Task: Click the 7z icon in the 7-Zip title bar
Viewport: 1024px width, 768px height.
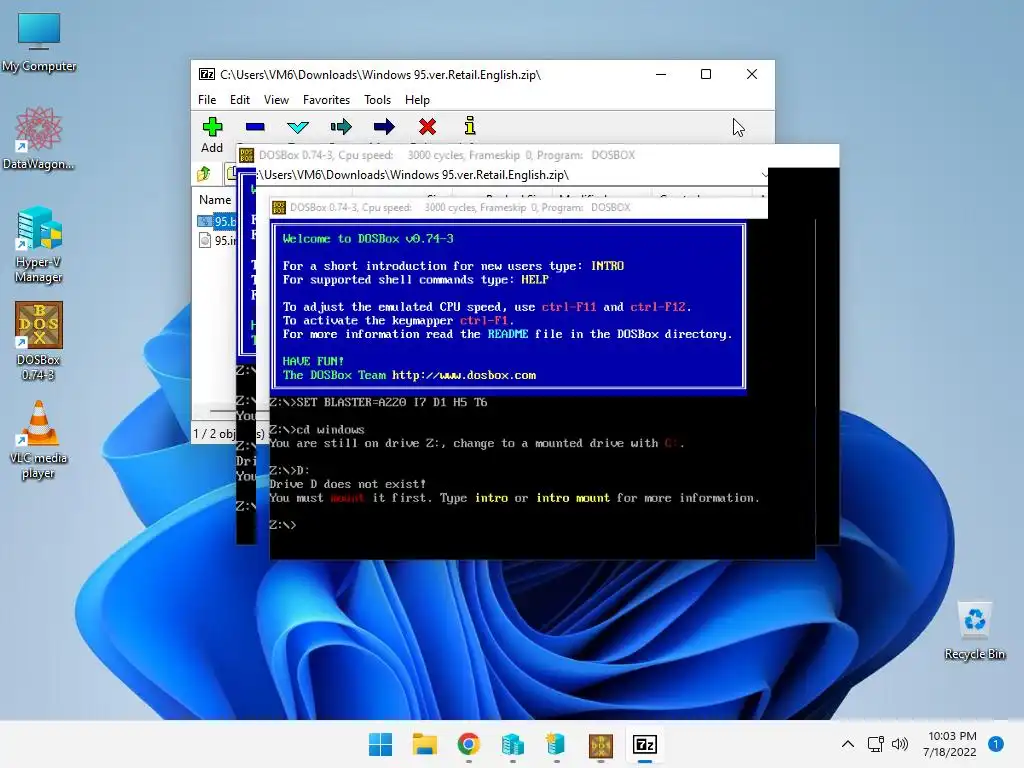Action: tap(207, 74)
